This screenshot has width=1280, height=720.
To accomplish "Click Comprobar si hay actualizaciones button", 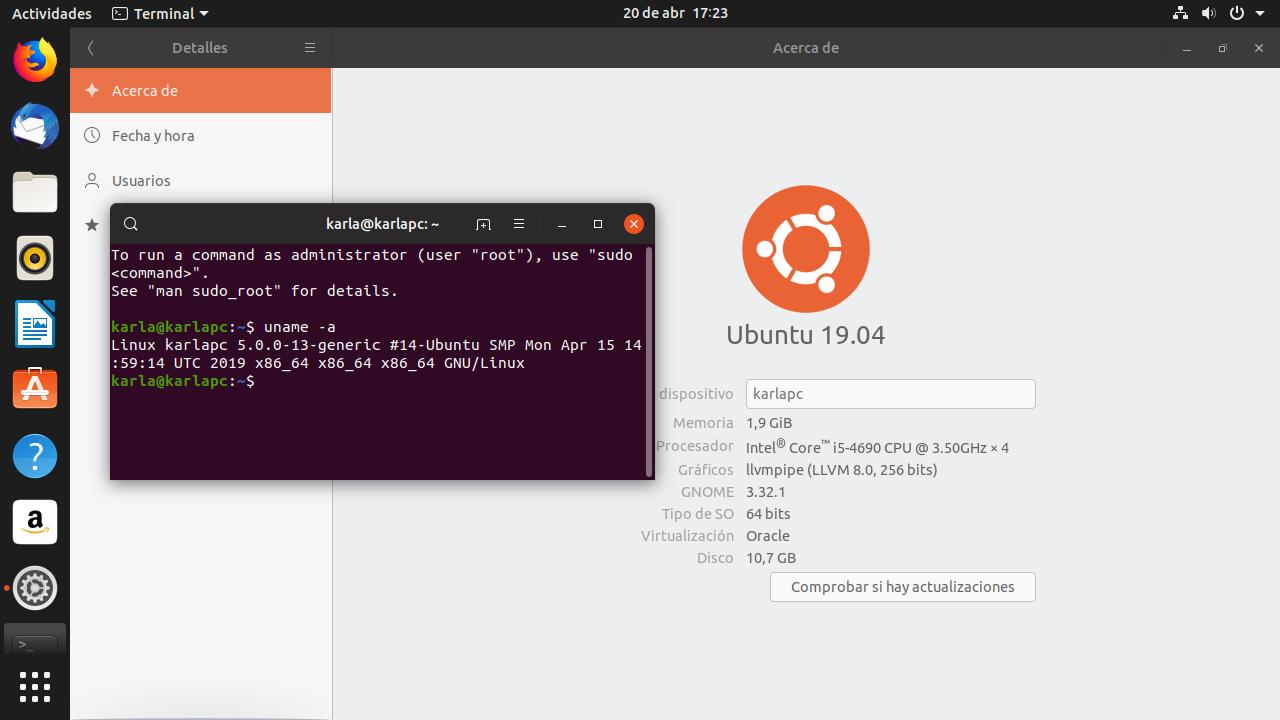I will pyautogui.click(x=903, y=587).
